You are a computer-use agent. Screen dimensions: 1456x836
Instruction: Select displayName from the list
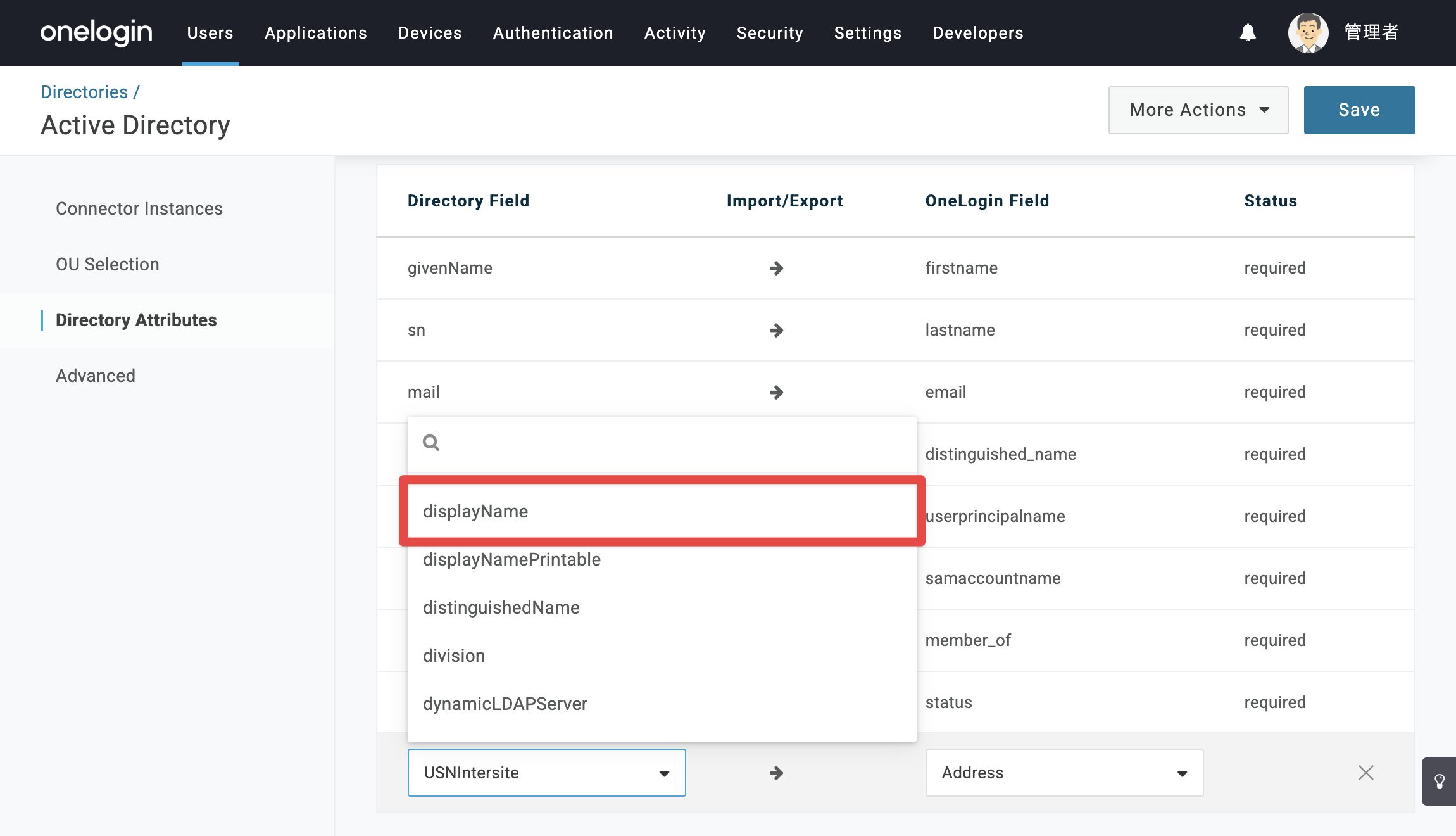pos(662,511)
